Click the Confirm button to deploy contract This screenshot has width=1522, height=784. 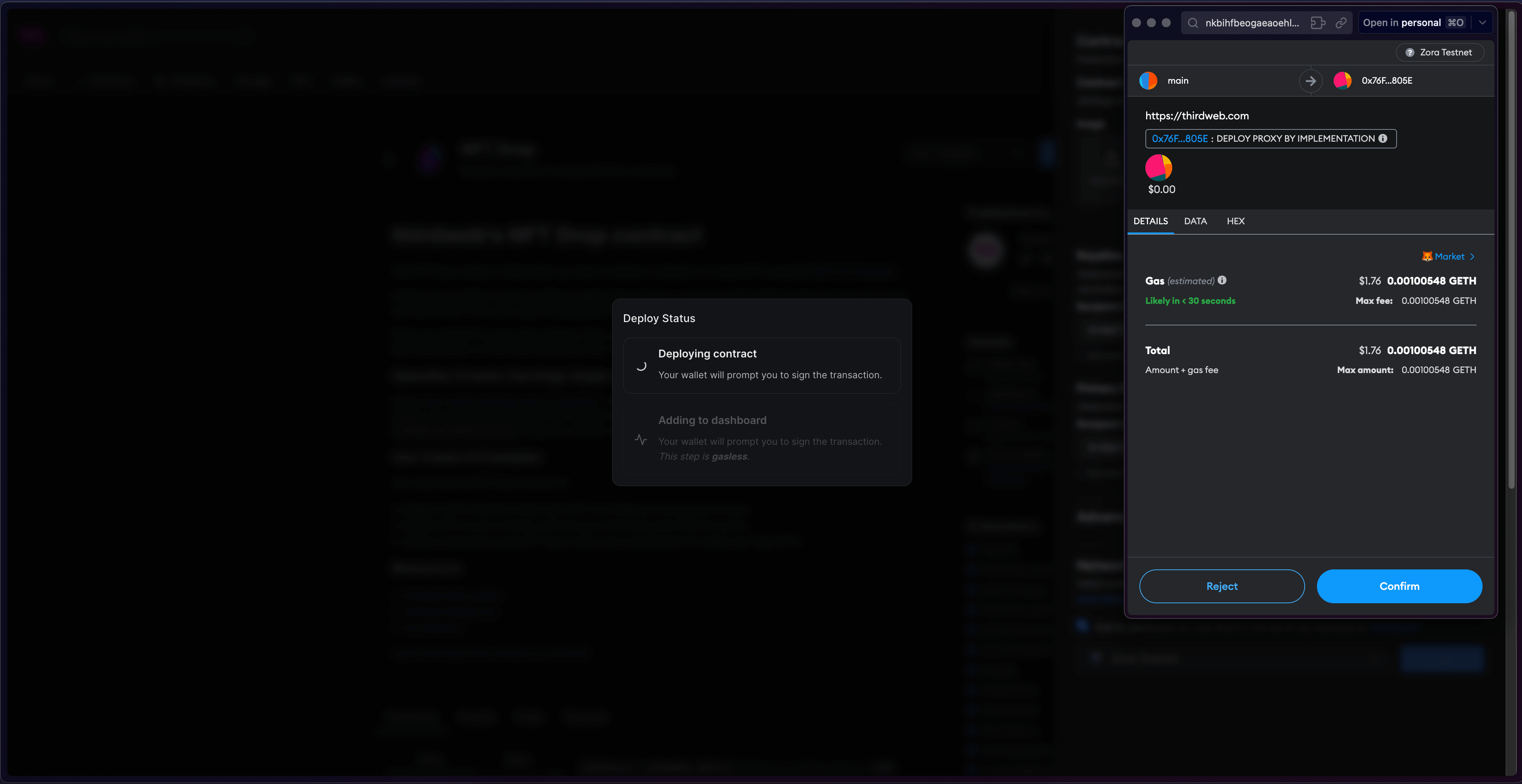1398,586
